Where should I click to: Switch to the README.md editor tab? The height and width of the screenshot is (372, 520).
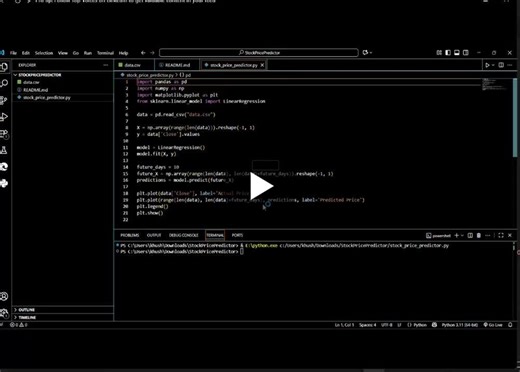point(177,65)
